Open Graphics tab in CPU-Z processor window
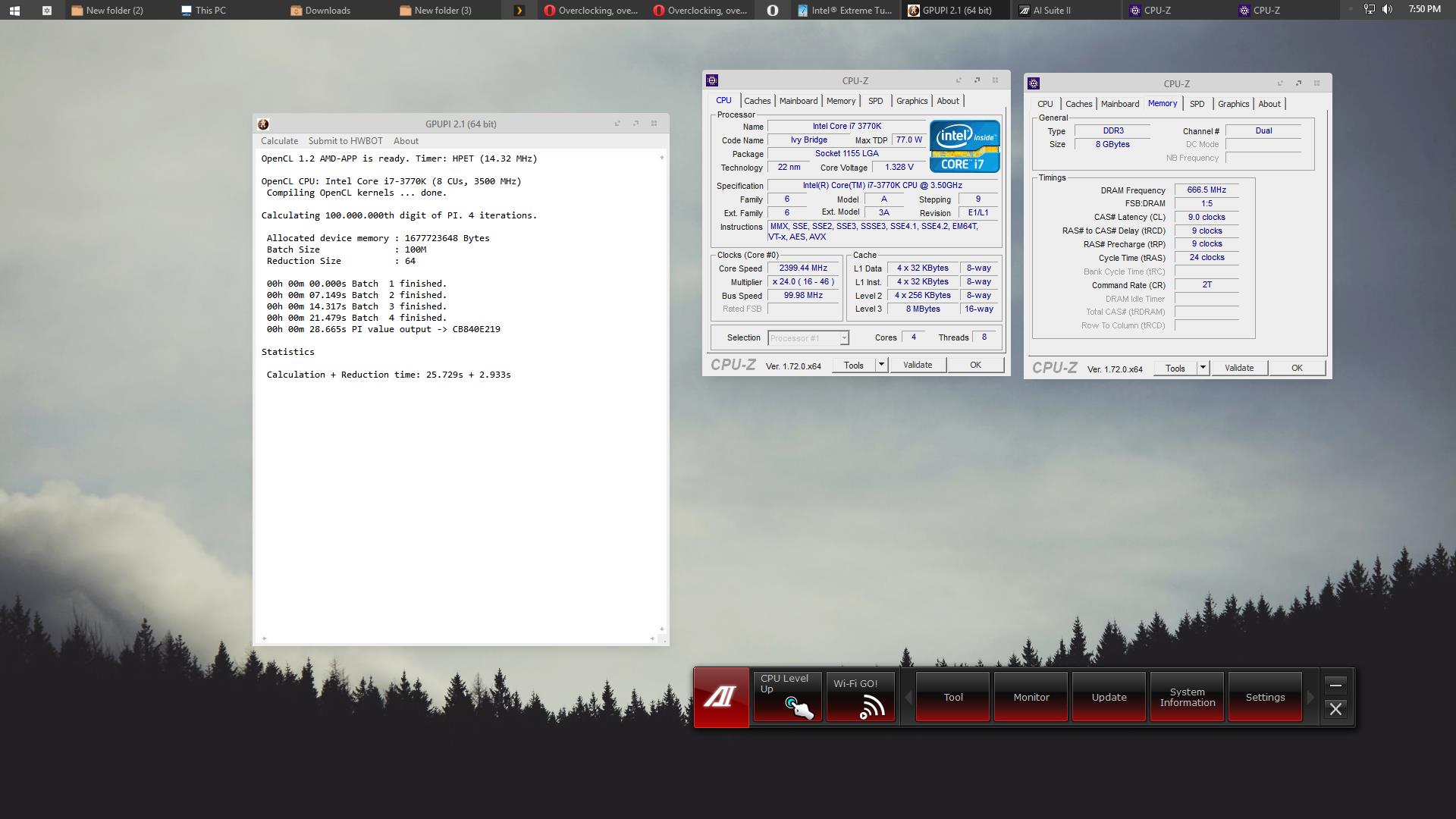Screen dimensions: 1456x819 [912, 101]
